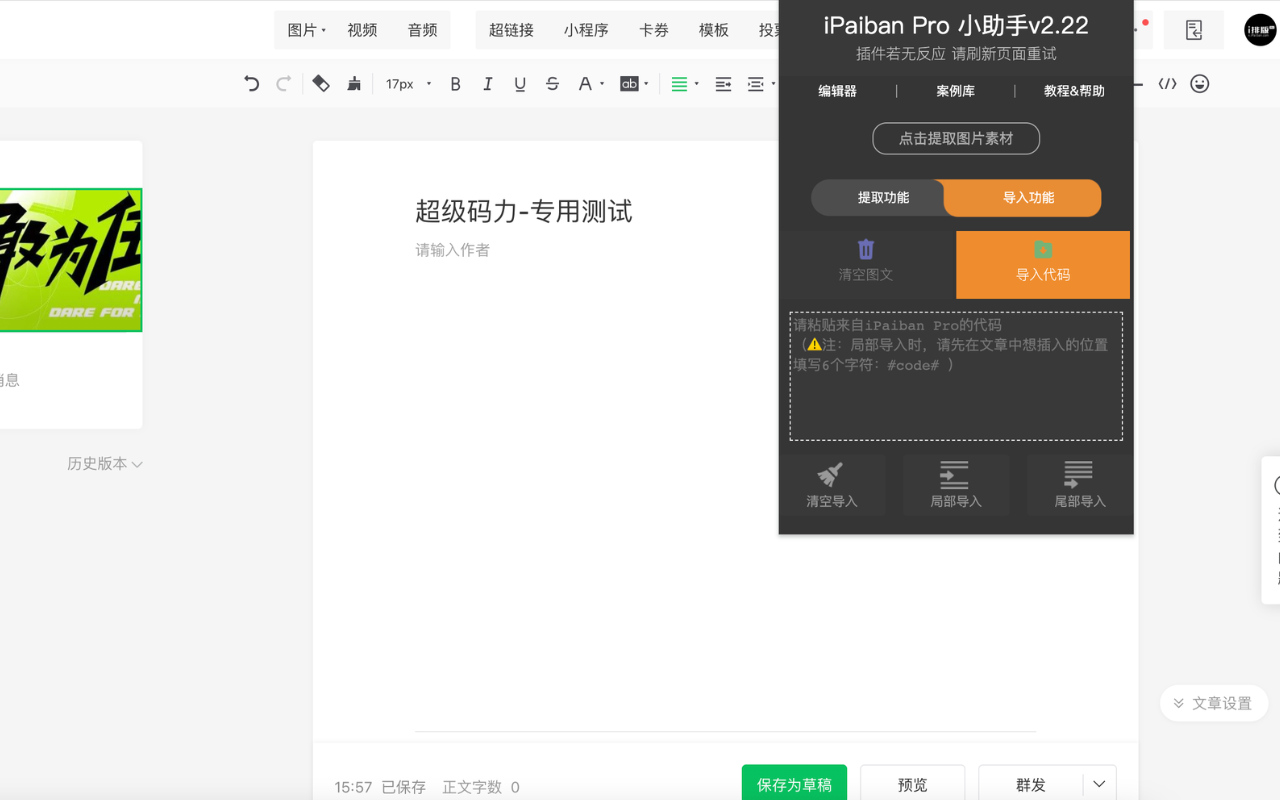Switch to the 案例库 tab
Screen dimensions: 1280x800
956,90
